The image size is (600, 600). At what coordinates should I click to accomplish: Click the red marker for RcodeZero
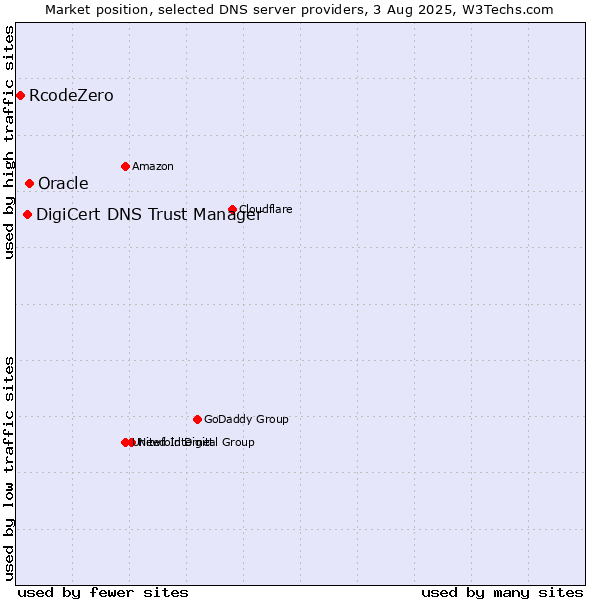[x=21, y=96]
